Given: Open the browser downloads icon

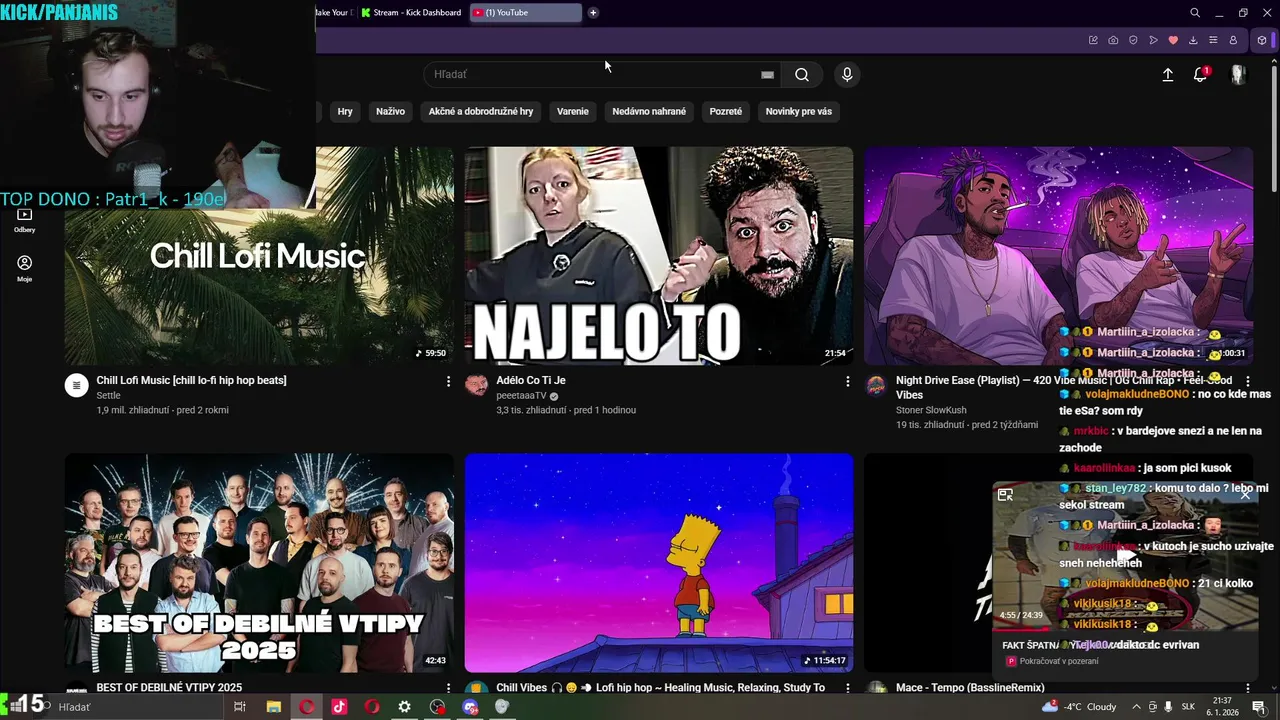Looking at the screenshot, I should 1193,40.
